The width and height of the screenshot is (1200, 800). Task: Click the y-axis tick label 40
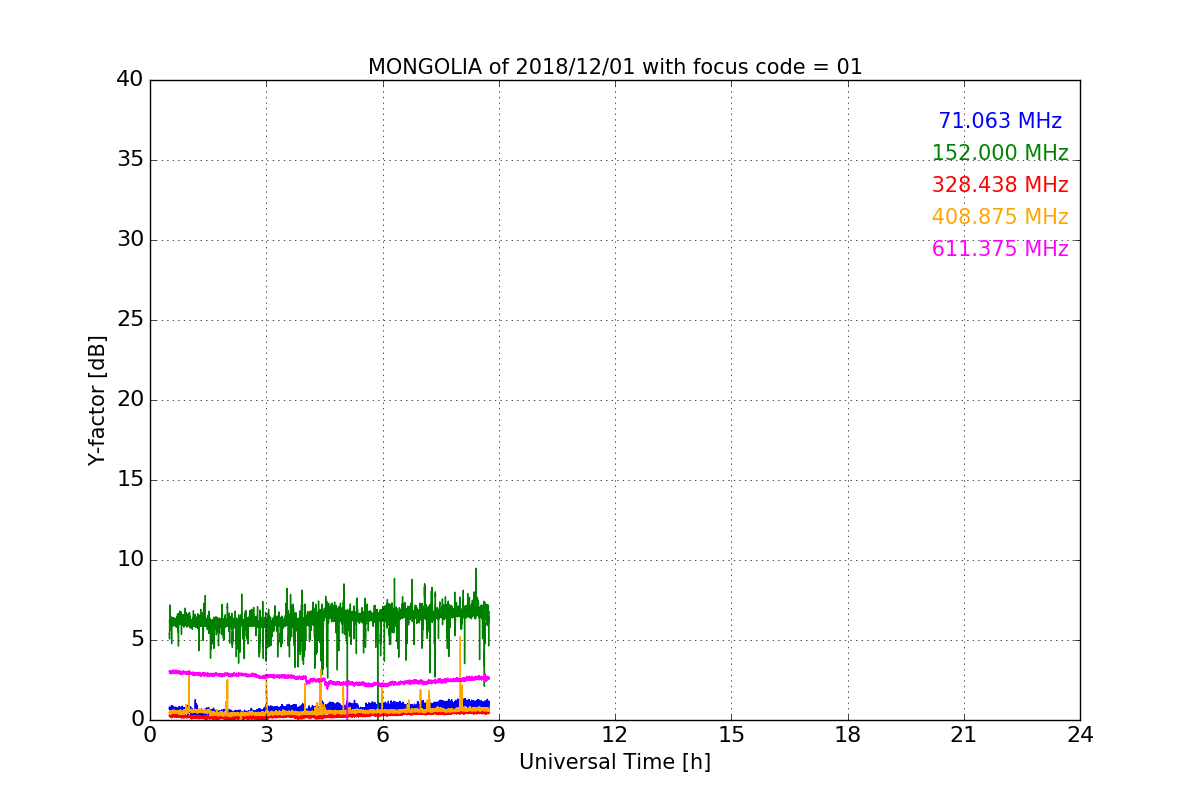[130, 80]
